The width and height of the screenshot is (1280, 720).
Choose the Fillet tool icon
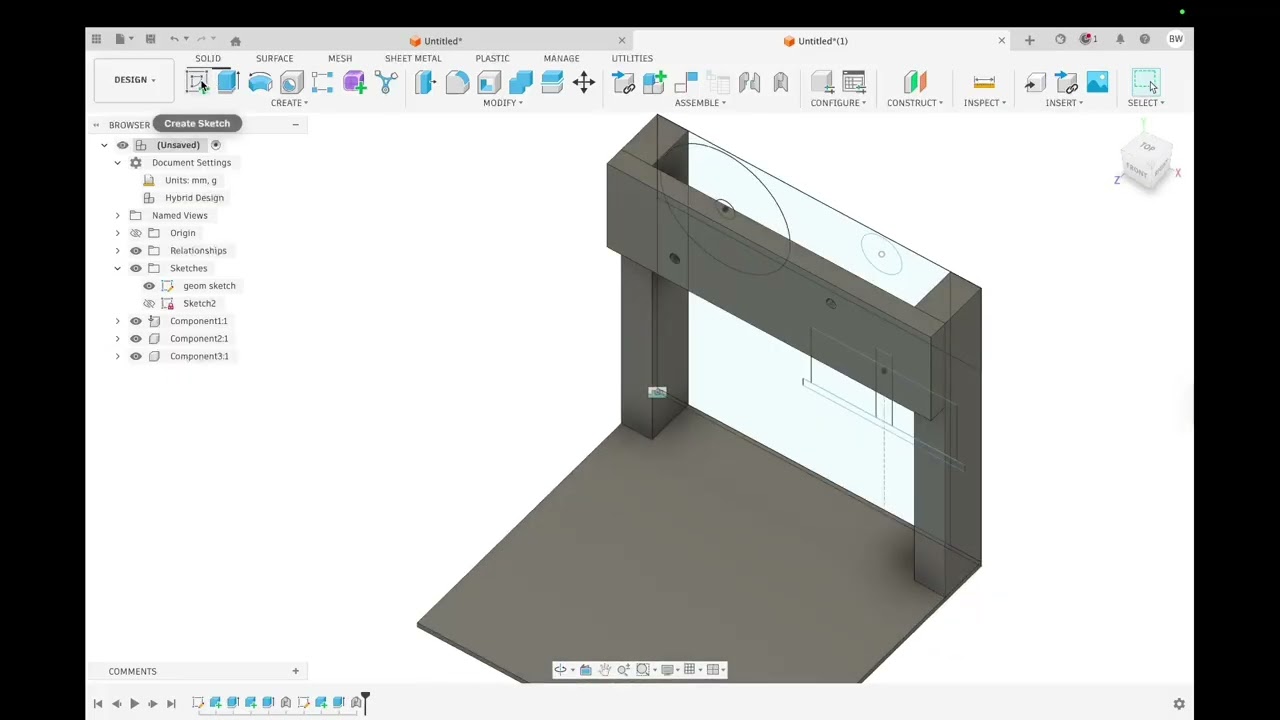coord(457,82)
